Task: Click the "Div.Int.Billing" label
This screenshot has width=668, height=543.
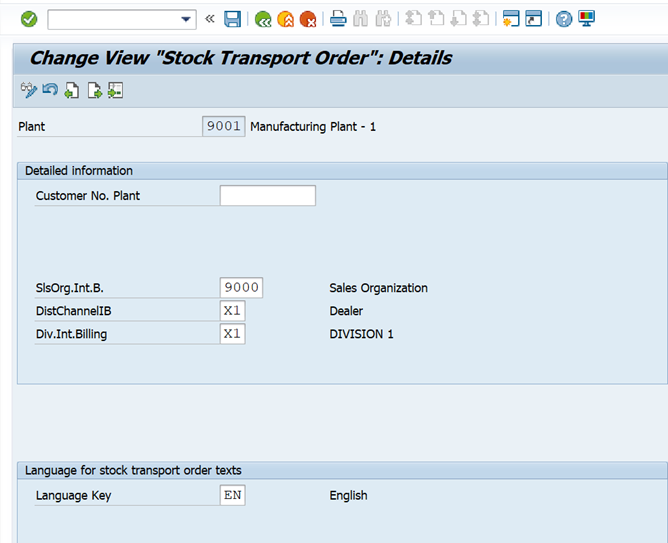Action: pos(71,334)
